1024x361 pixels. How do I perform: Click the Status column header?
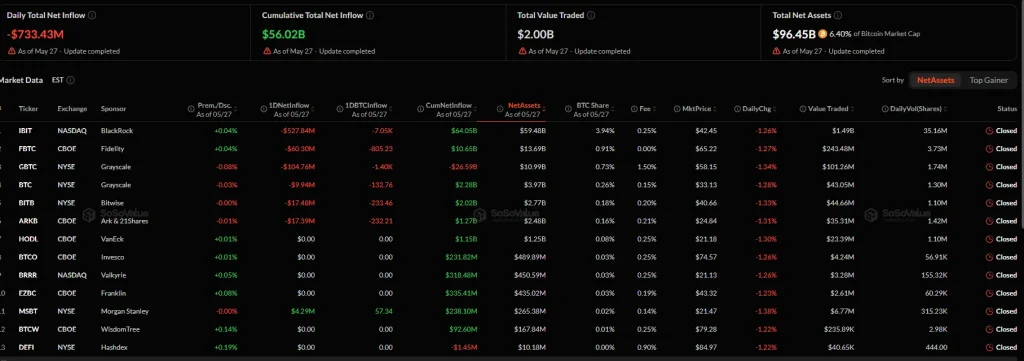(1007, 109)
